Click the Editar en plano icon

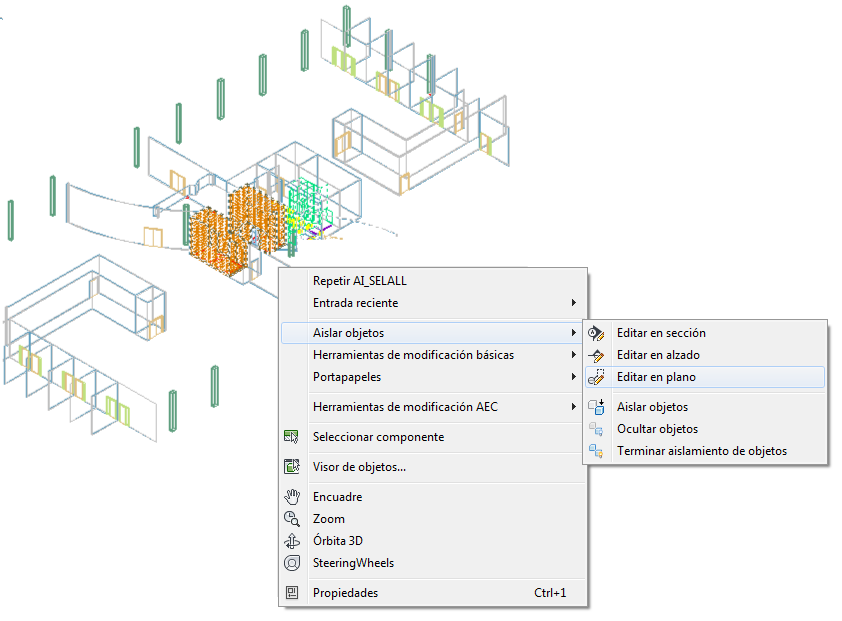[596, 377]
